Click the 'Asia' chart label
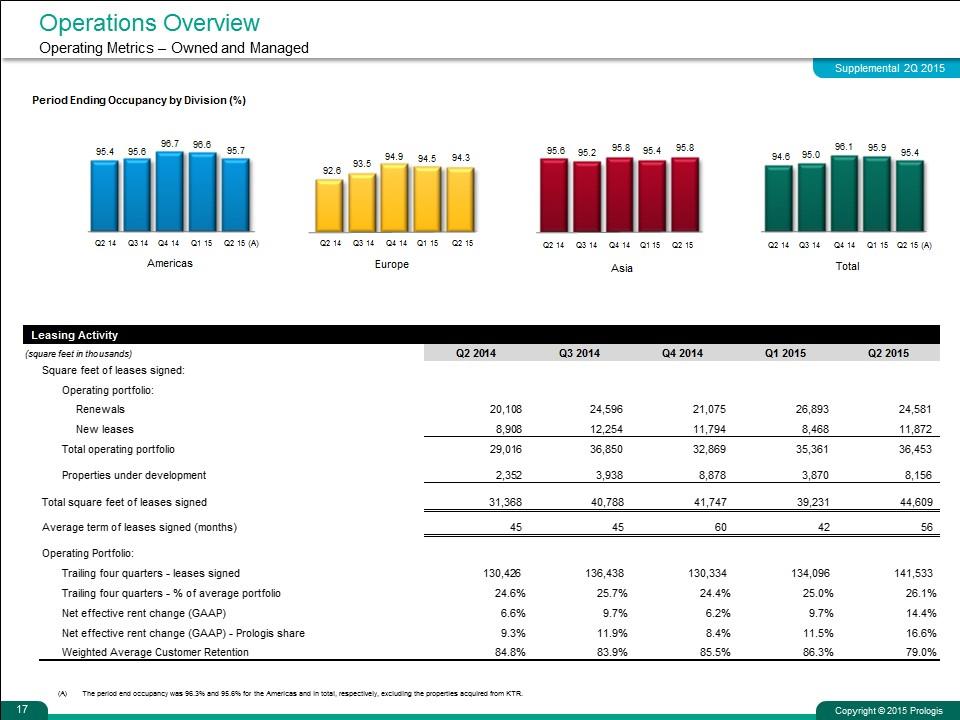Screen dimensions: 960x720 click(x=621, y=268)
